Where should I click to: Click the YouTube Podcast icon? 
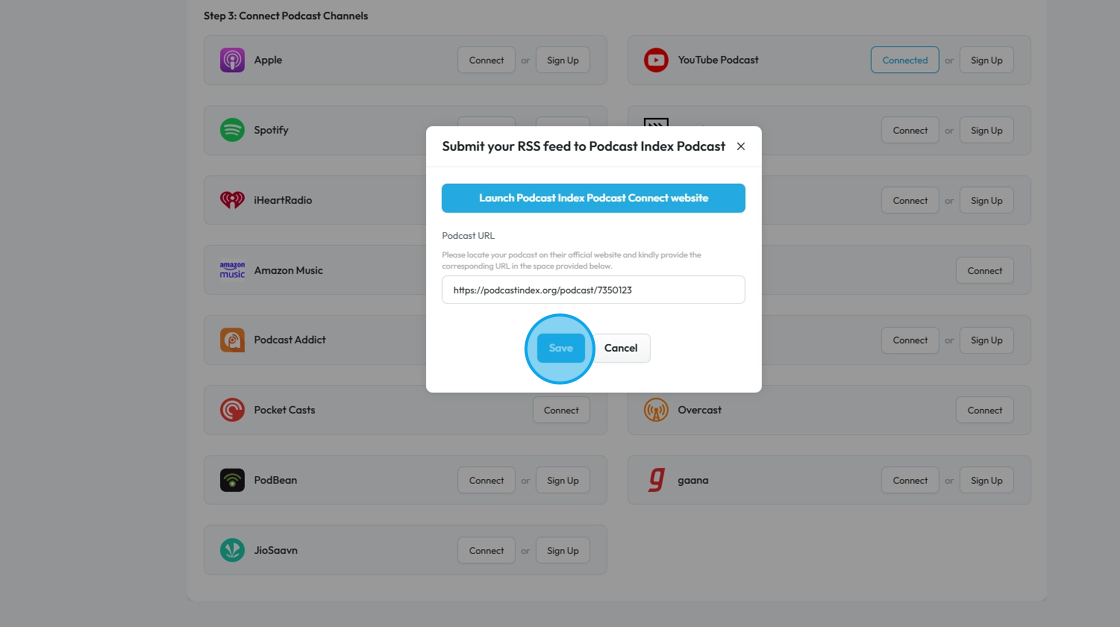(x=656, y=60)
